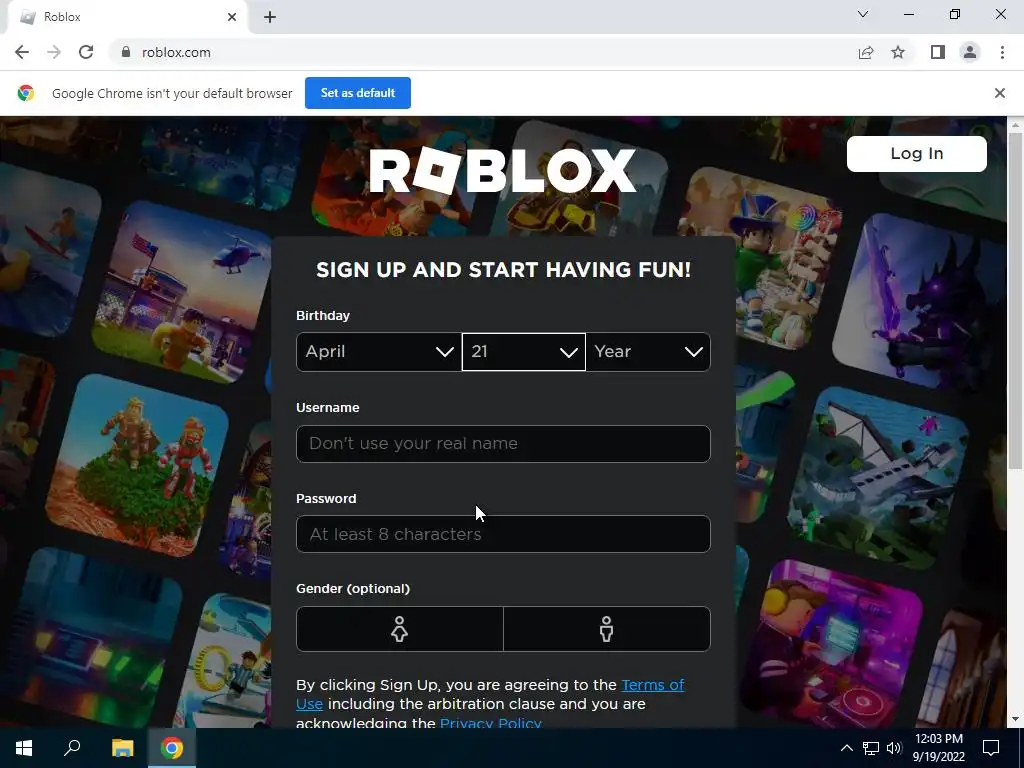Open the tab search chevron
This screenshot has height=768, width=1024.
pos(863,14)
